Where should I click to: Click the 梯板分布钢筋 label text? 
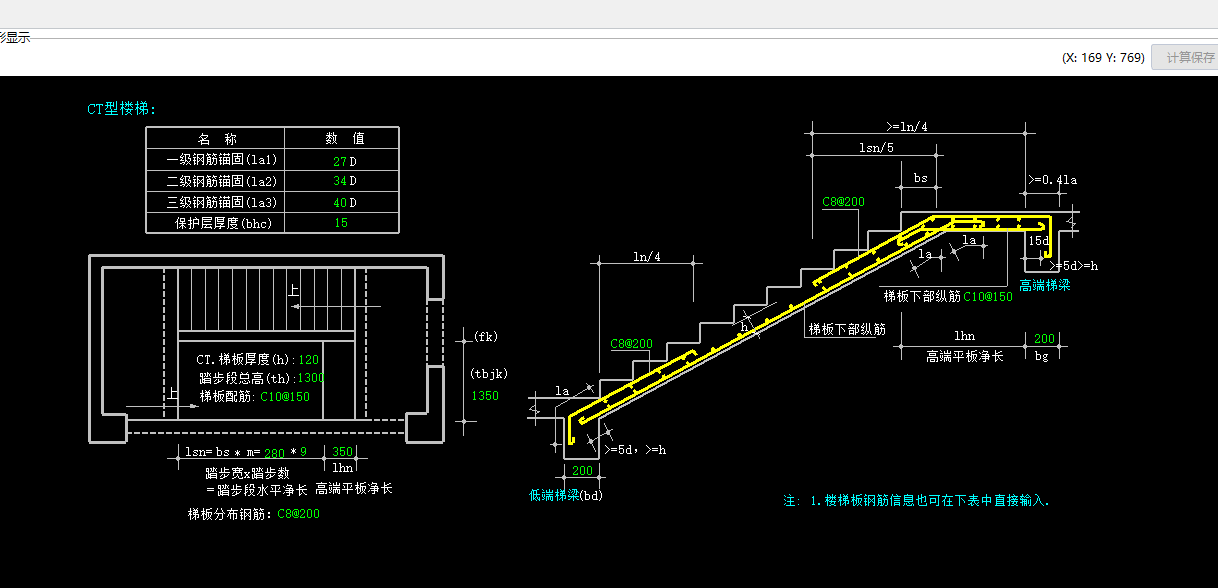[229, 514]
